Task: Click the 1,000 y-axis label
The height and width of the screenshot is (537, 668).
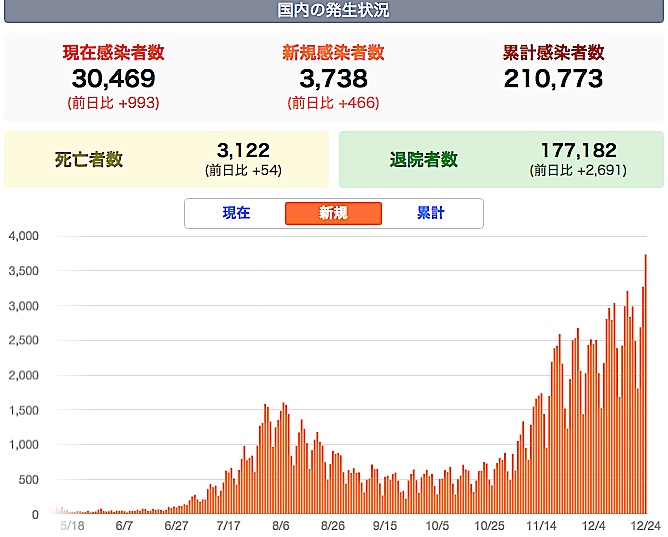Action: [23, 445]
